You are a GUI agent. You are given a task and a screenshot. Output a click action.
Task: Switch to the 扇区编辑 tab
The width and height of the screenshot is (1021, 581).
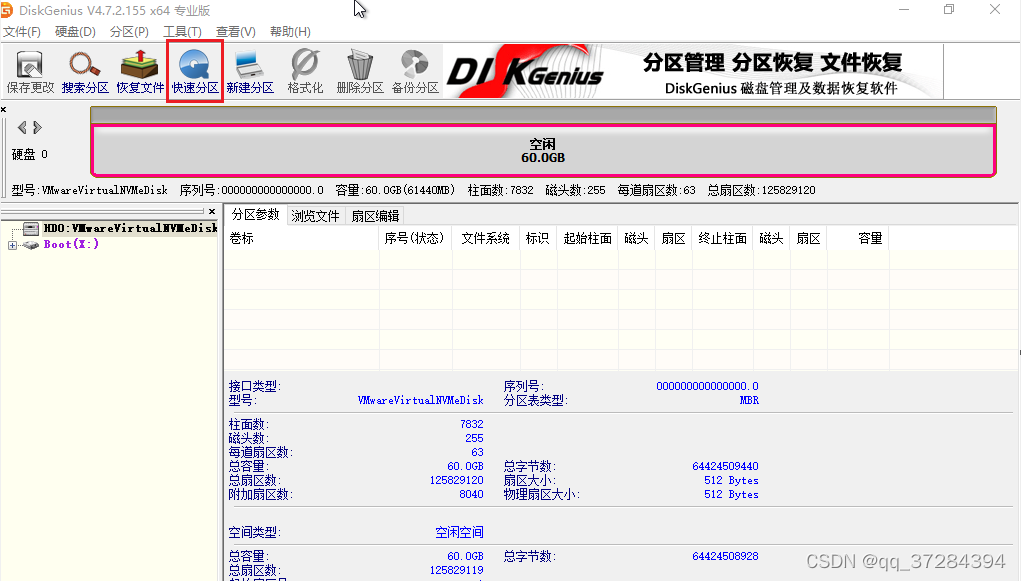click(375, 216)
